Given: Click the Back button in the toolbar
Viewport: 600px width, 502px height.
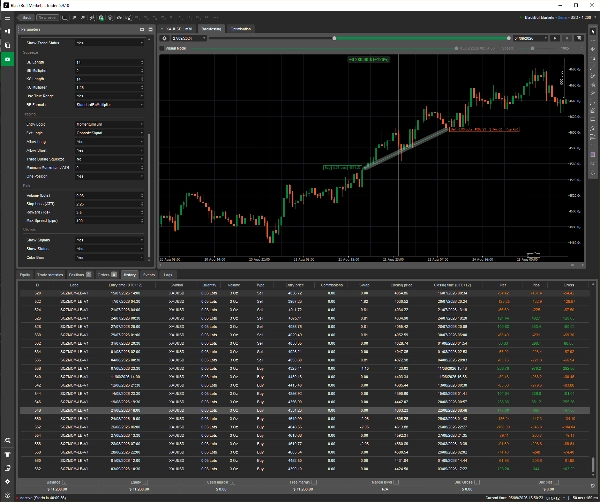Looking at the screenshot, I should coord(25,18).
